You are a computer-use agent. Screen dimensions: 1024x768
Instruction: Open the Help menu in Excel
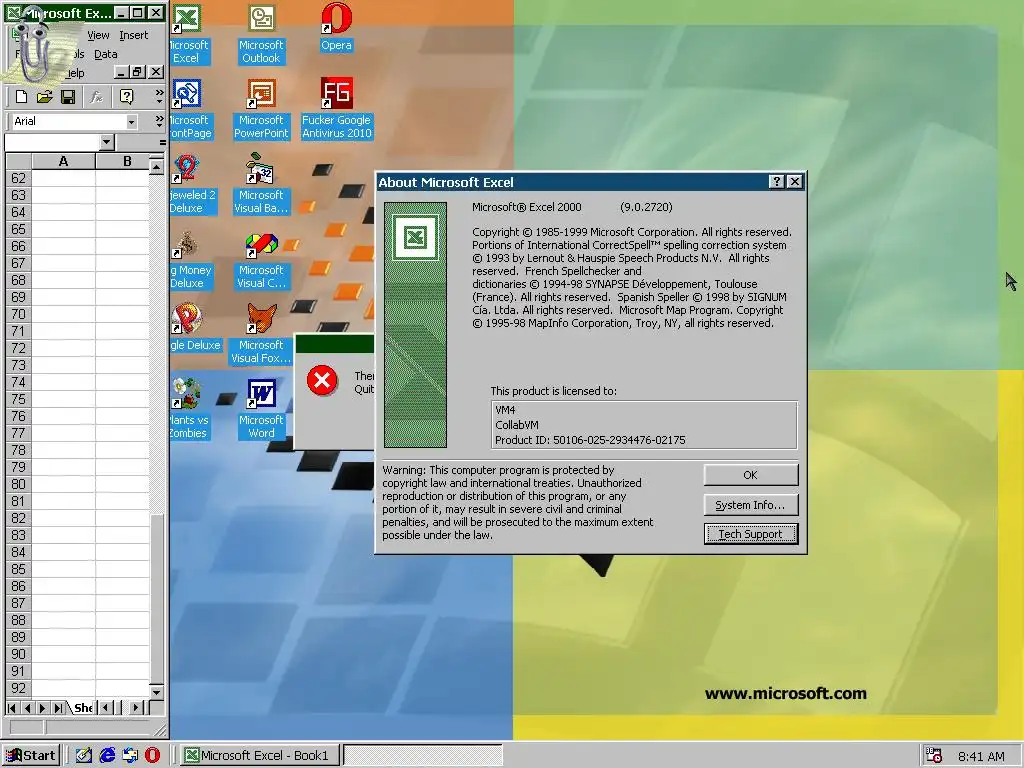tap(74, 73)
